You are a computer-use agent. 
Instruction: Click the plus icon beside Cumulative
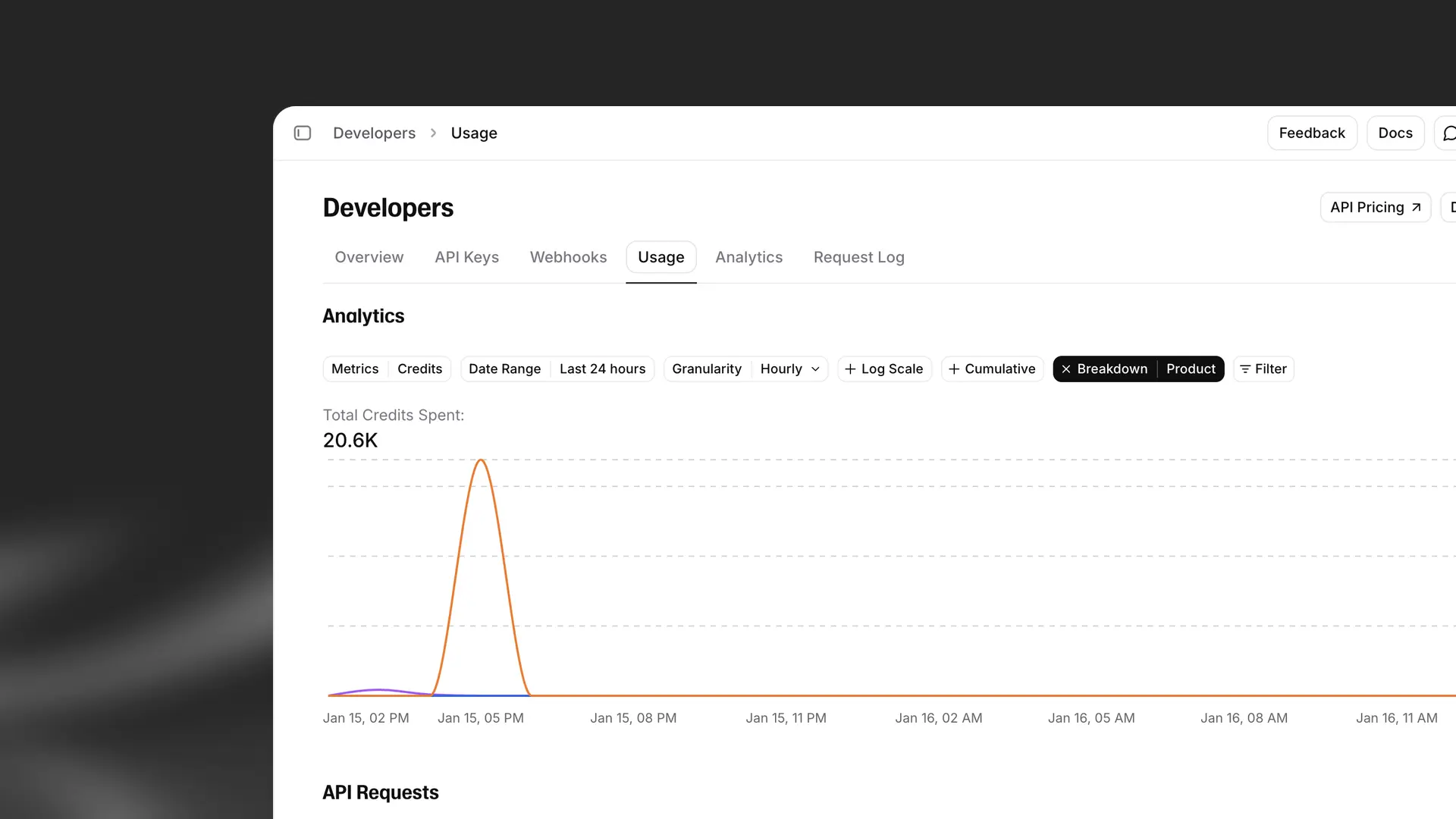click(954, 369)
